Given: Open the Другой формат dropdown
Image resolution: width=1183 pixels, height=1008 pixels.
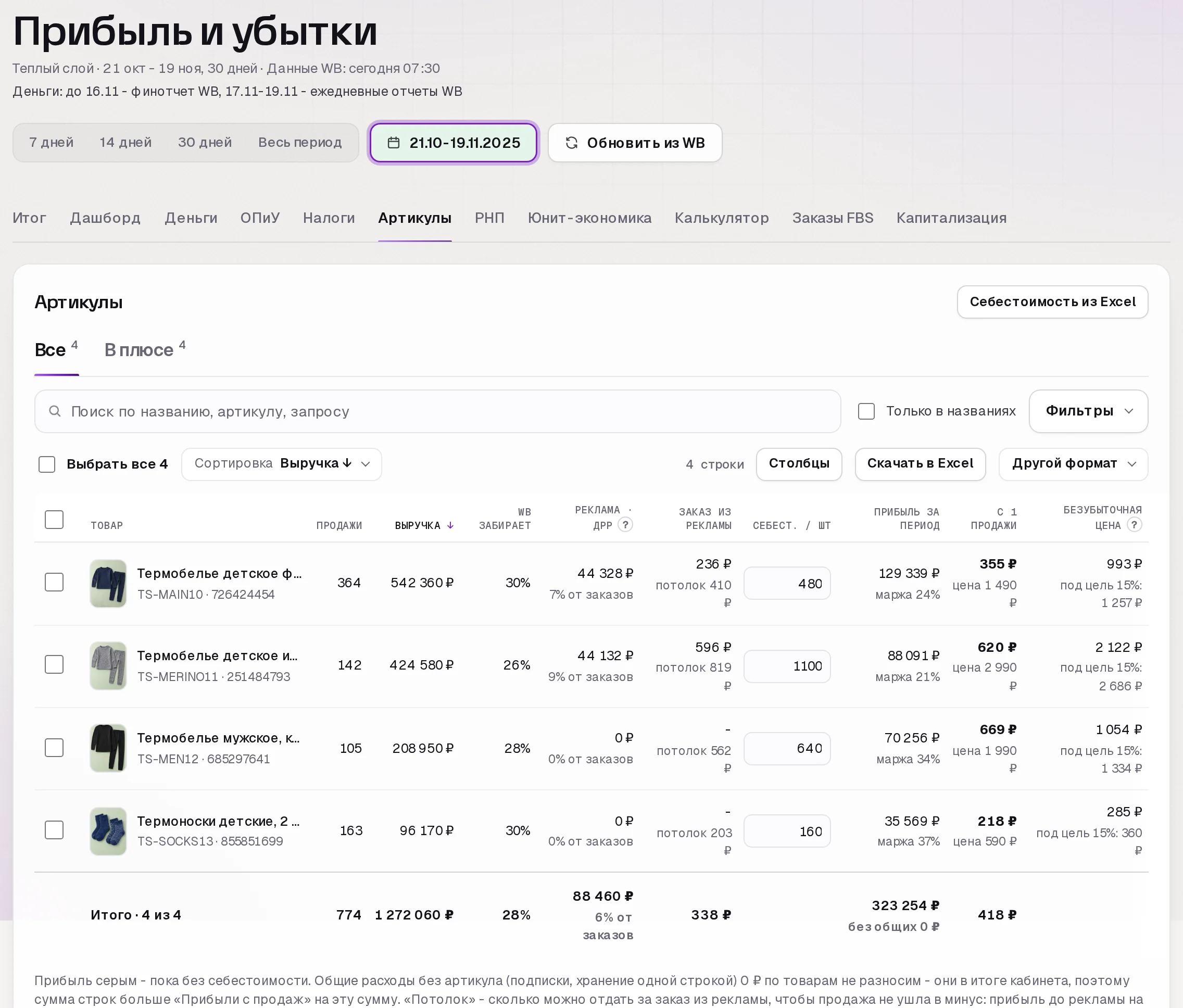Looking at the screenshot, I should [x=1073, y=463].
